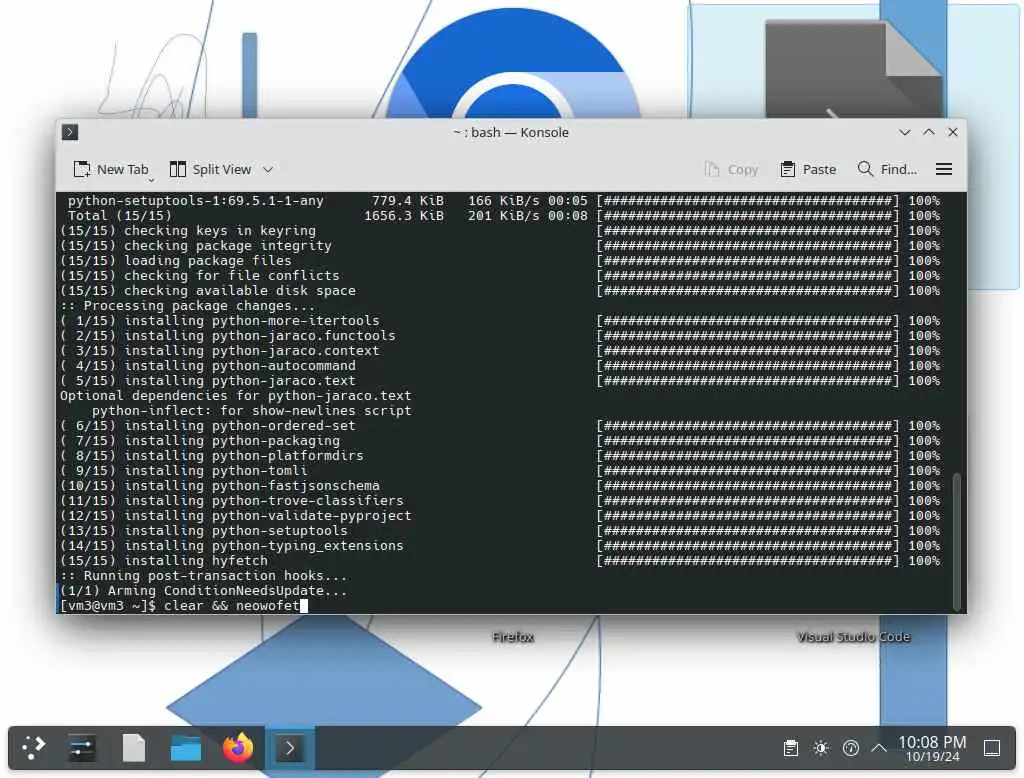Open the blank document icon in taskbar
1024x778 pixels.
pyautogui.click(x=134, y=747)
